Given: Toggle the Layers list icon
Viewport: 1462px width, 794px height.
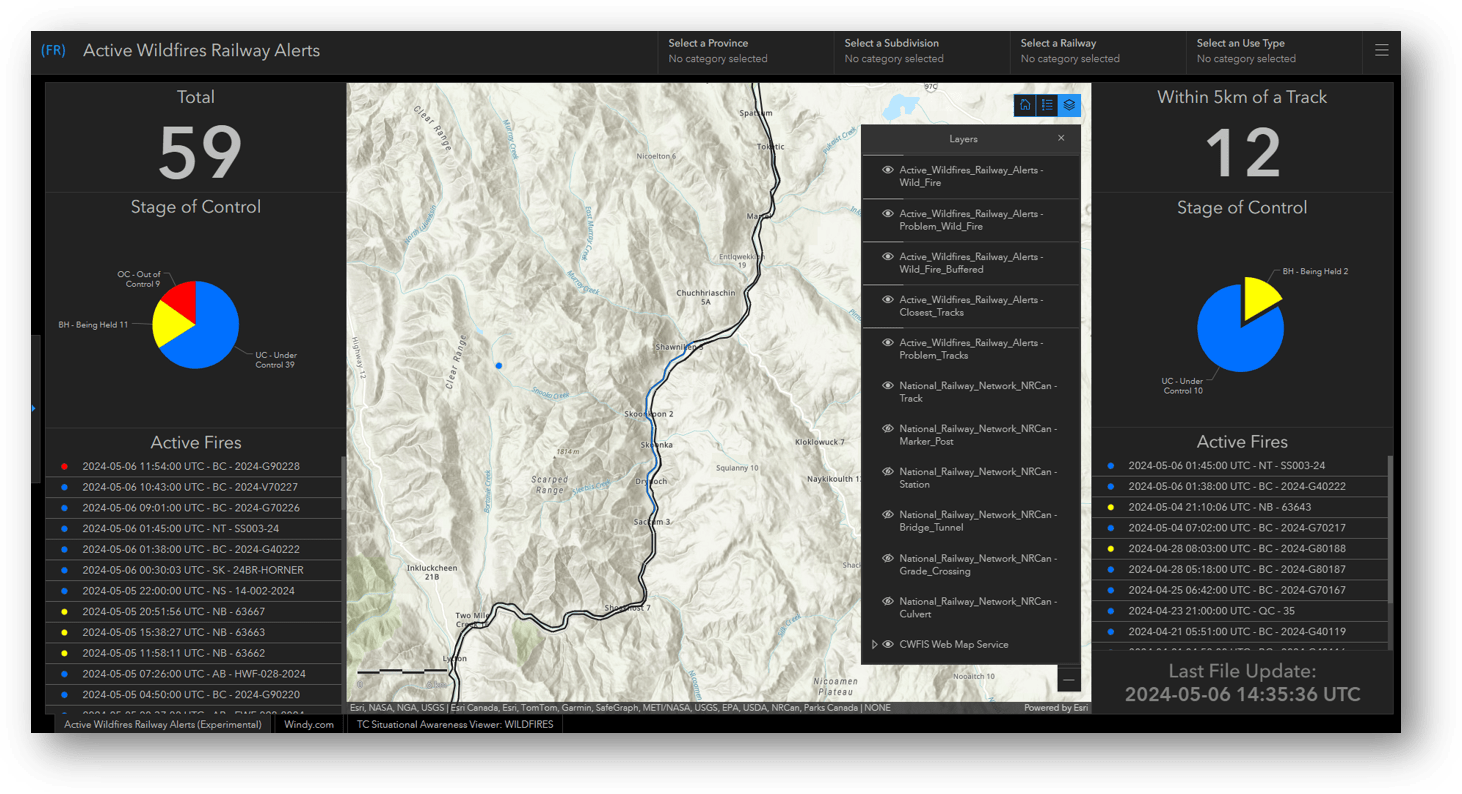Looking at the screenshot, I should [1069, 105].
